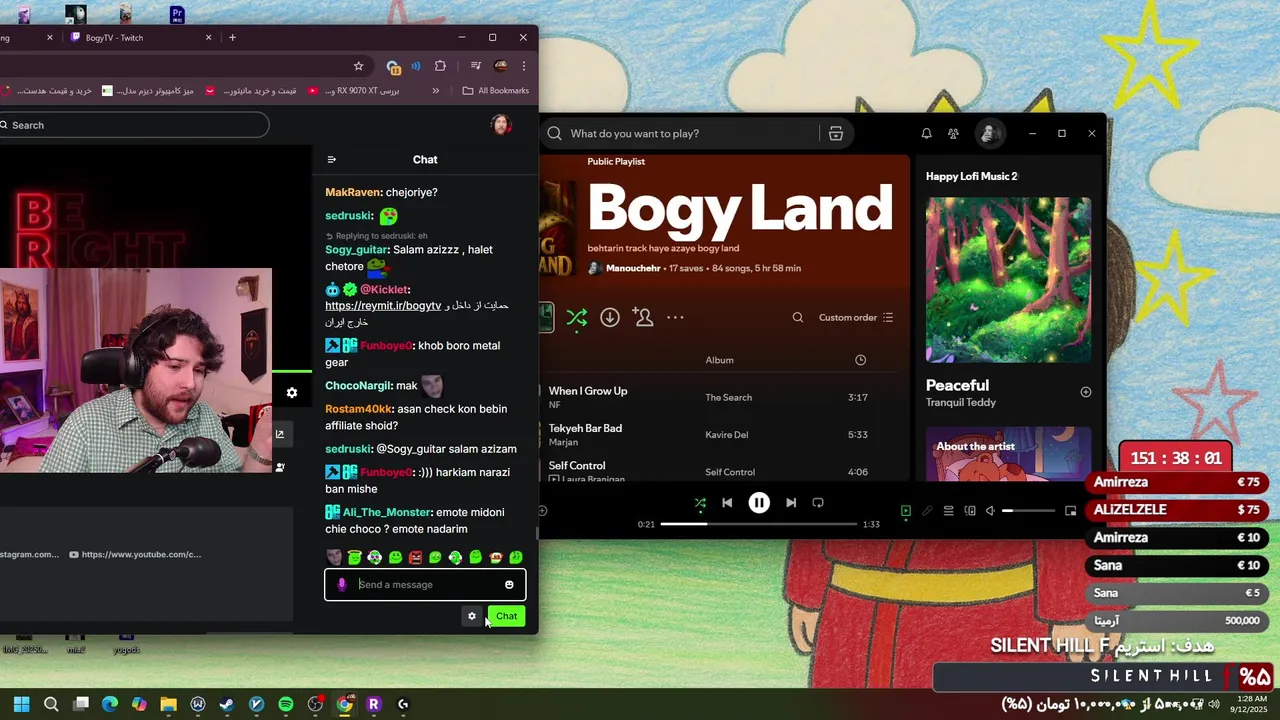The width and height of the screenshot is (1280, 720).
Task: Open more options for Bogy Land playlist
Action: coord(676,317)
